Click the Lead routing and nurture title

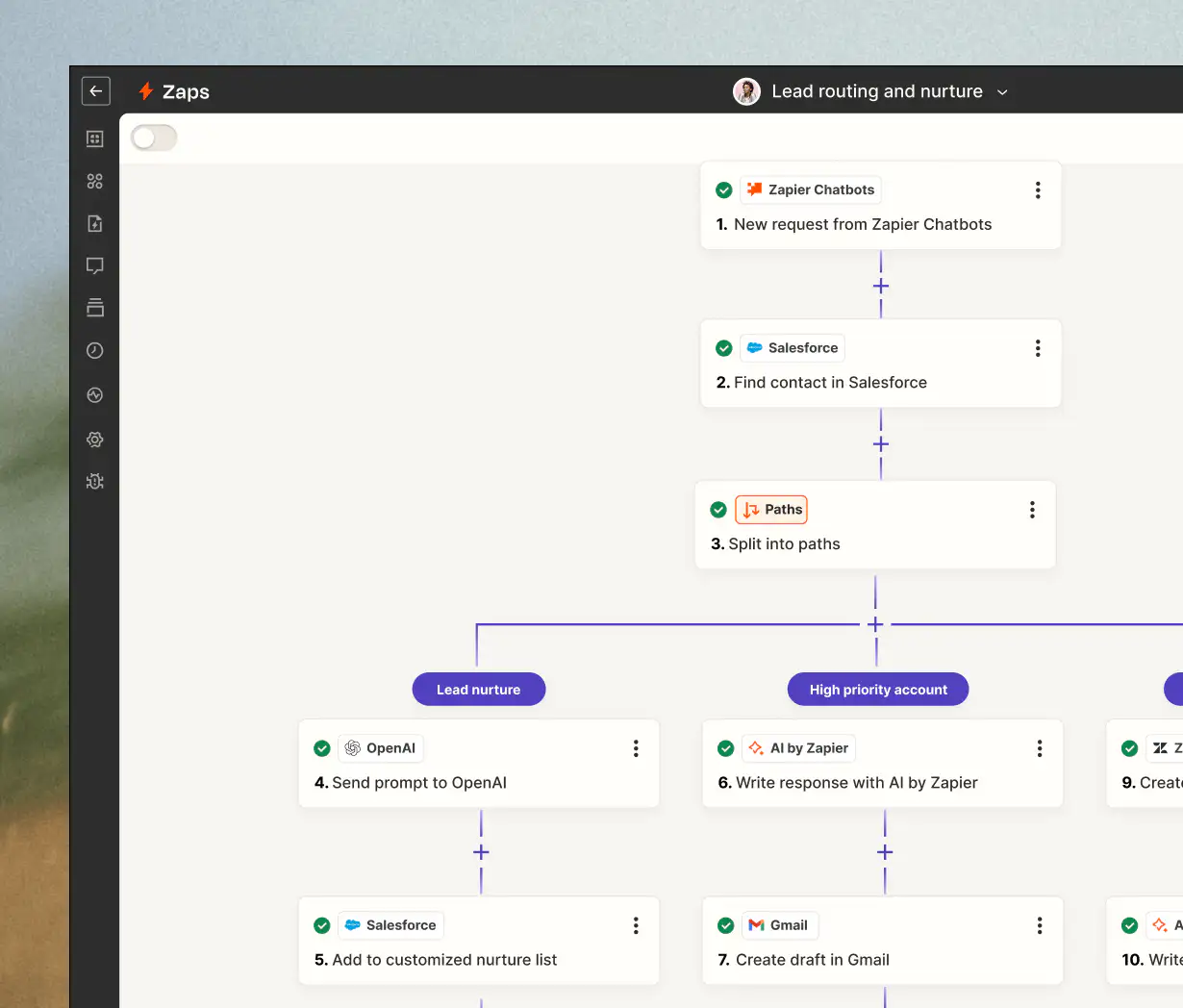pos(877,91)
